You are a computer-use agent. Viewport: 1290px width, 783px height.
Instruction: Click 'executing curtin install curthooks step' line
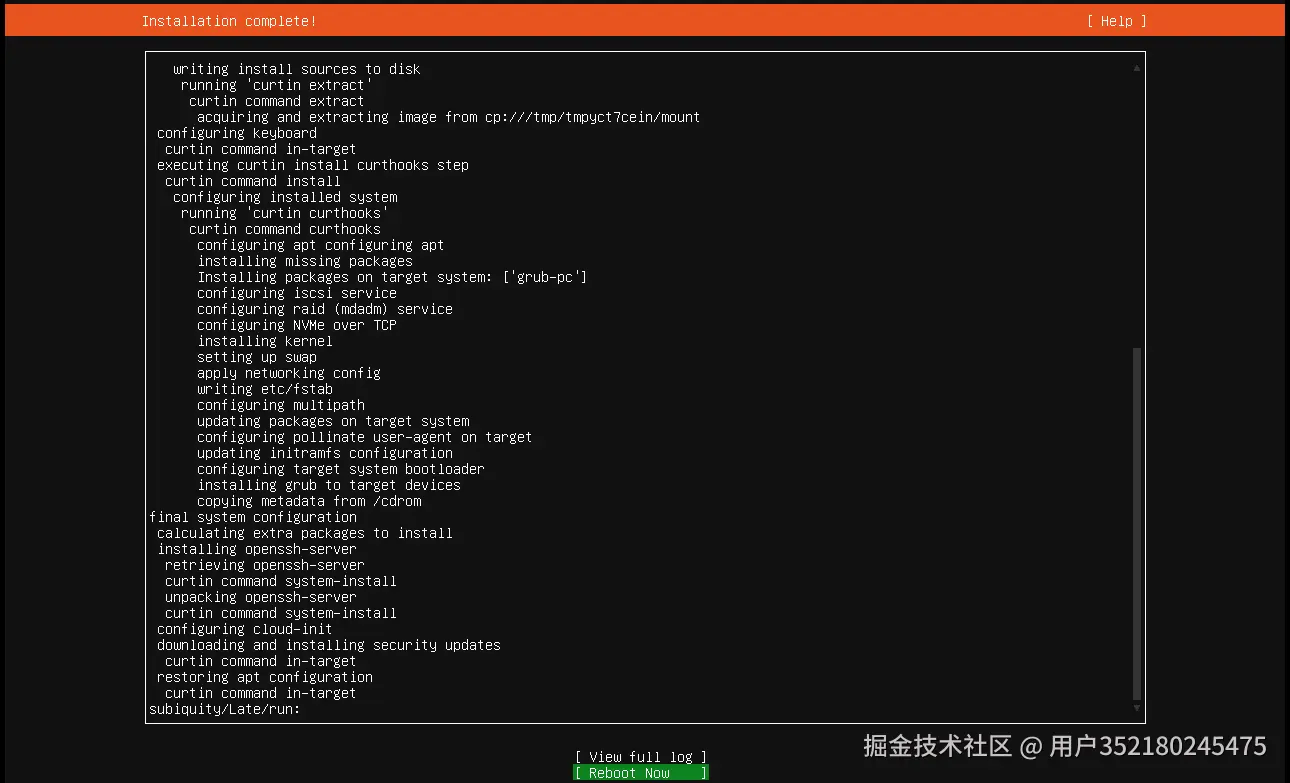(x=313, y=165)
